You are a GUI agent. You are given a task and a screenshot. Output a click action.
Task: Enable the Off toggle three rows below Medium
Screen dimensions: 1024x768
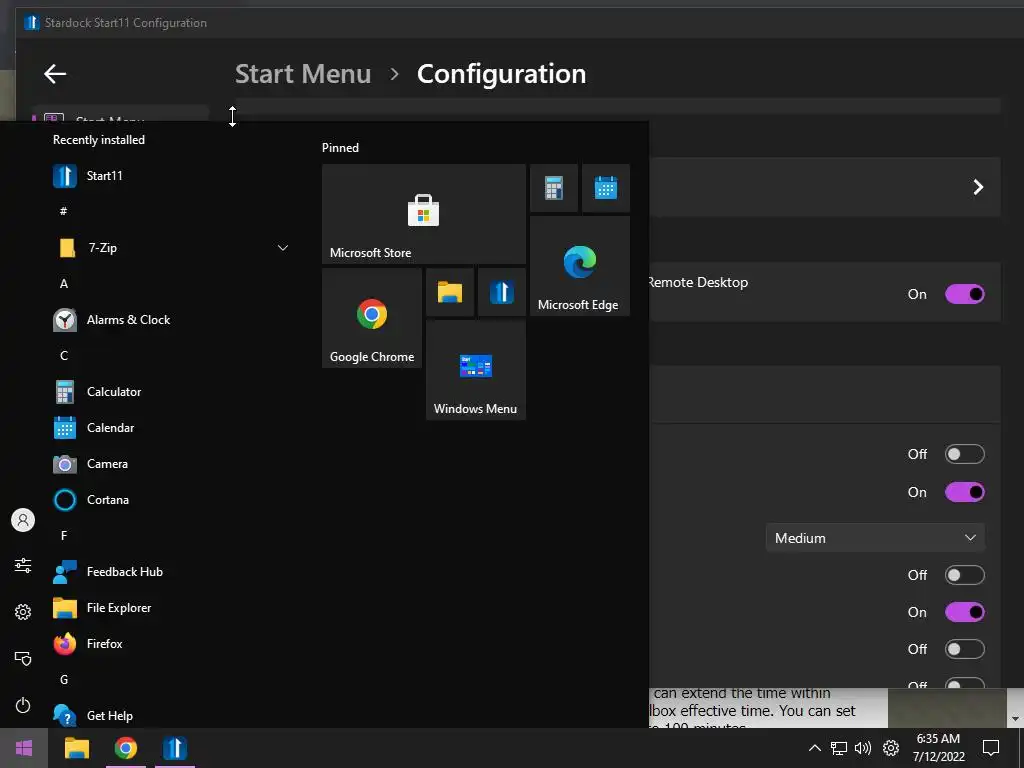[x=965, y=649]
